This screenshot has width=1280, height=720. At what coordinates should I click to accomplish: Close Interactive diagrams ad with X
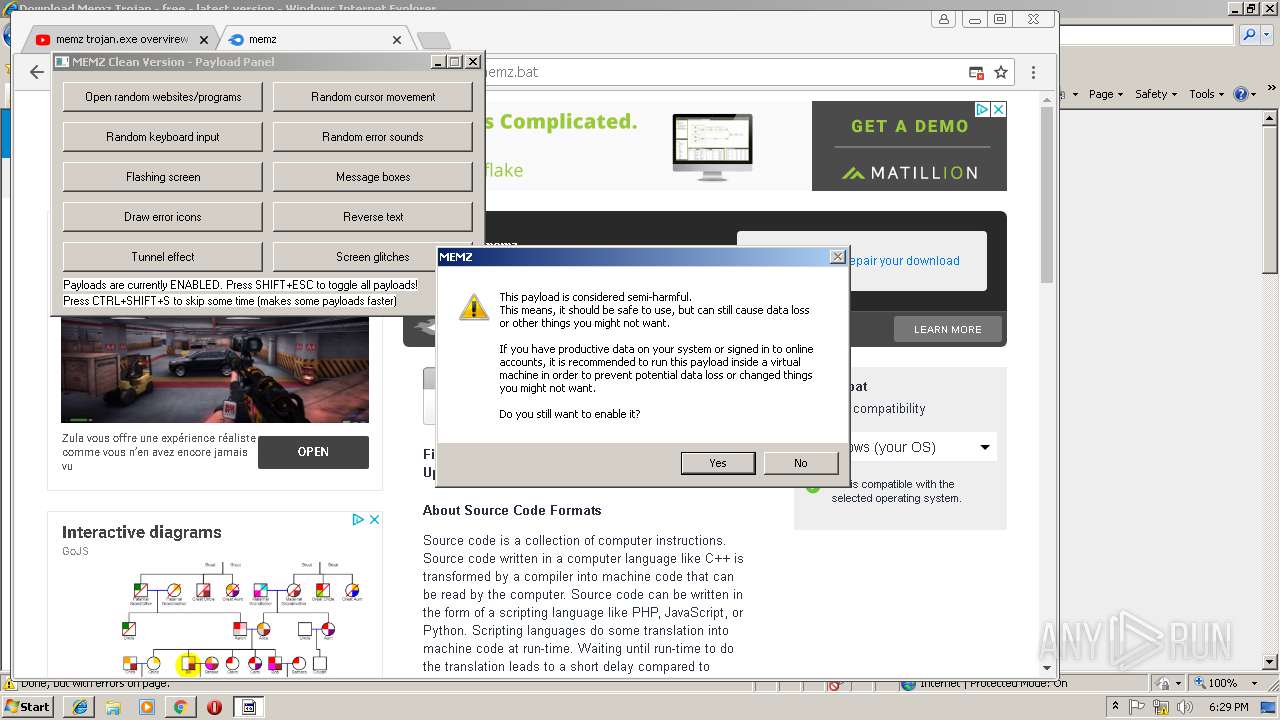tap(374, 519)
